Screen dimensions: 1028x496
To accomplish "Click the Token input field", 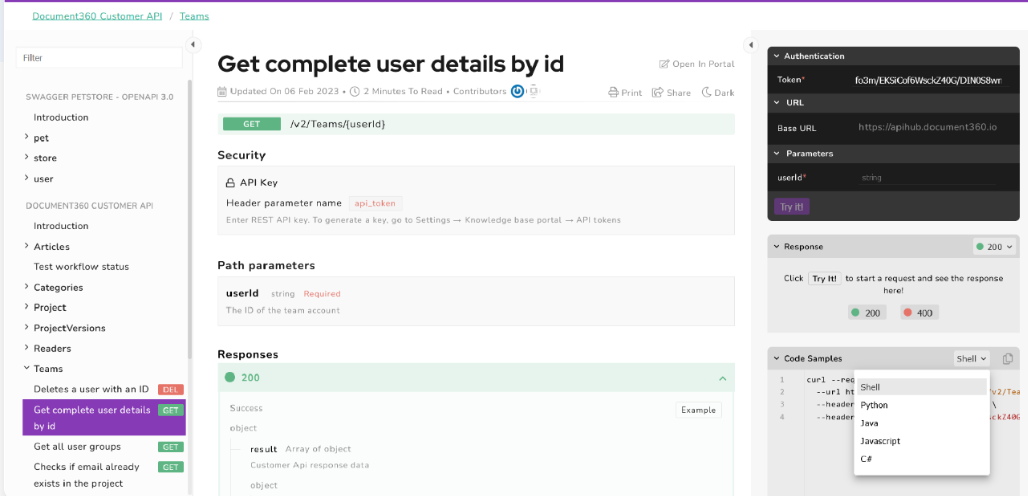I will (x=927, y=80).
